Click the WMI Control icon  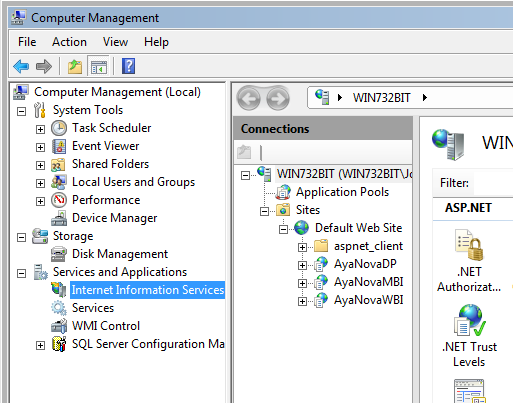pos(59,326)
